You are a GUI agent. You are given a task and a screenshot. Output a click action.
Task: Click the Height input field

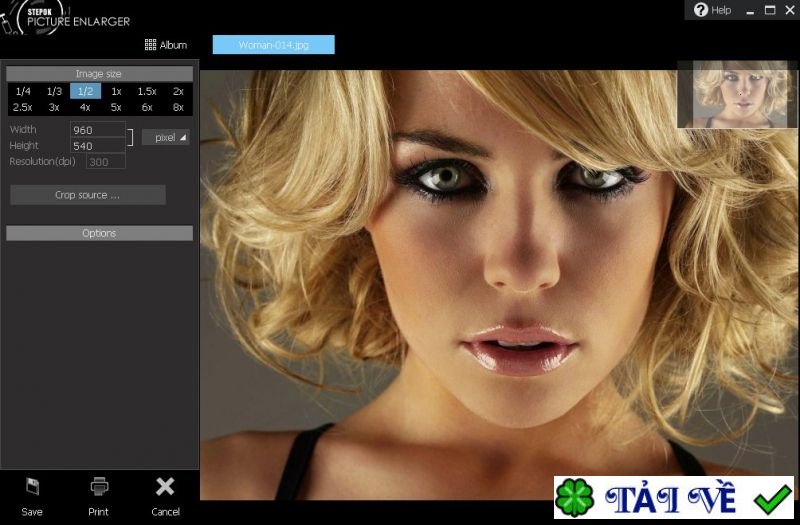coord(97,146)
